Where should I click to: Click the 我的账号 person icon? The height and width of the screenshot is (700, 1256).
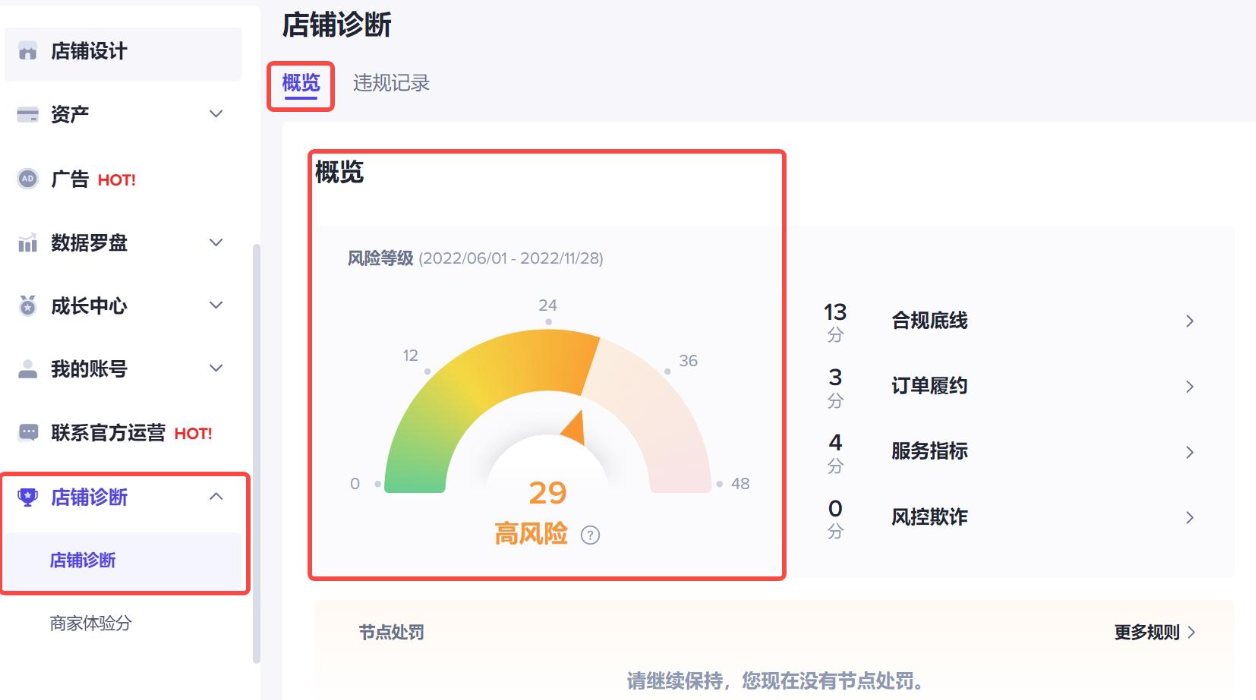tap(28, 369)
